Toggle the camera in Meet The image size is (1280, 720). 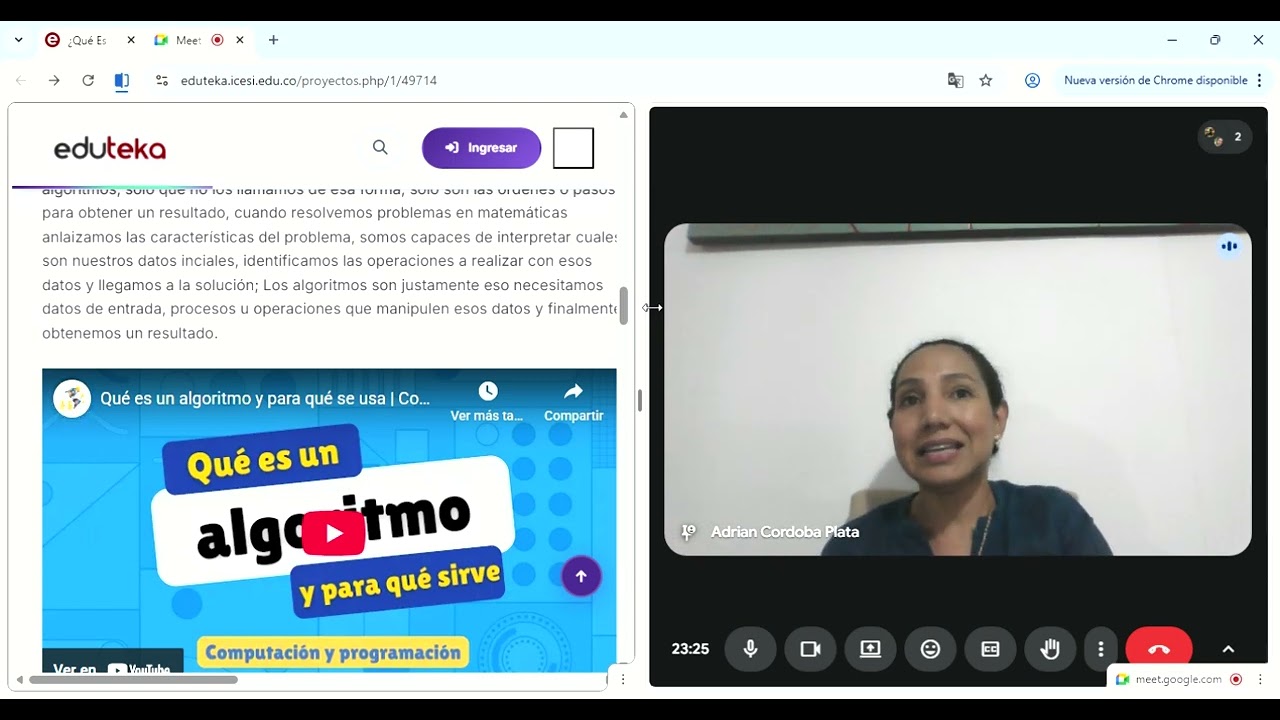click(810, 649)
